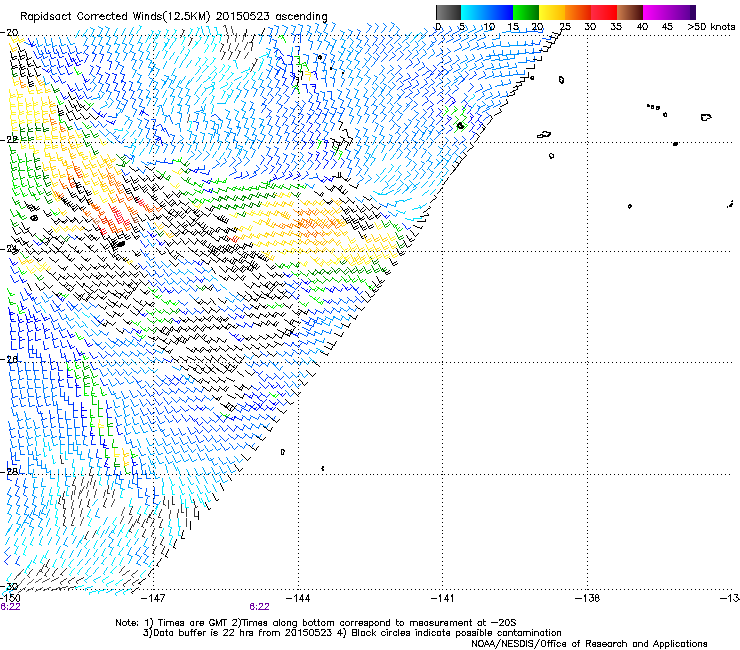
Task: Click the '25' label under the color scale
Action: tap(565, 27)
